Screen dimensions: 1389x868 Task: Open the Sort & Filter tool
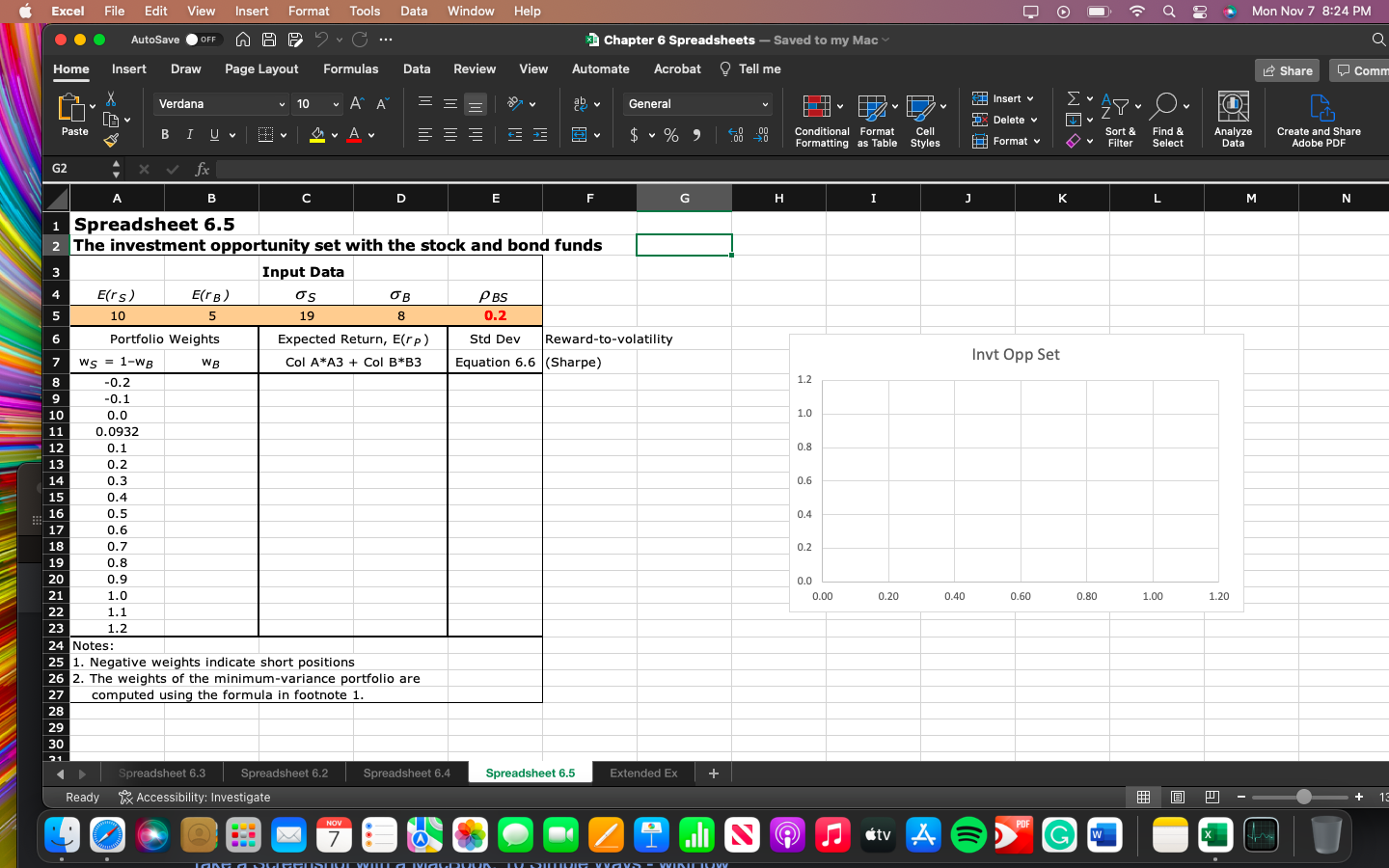1119,120
